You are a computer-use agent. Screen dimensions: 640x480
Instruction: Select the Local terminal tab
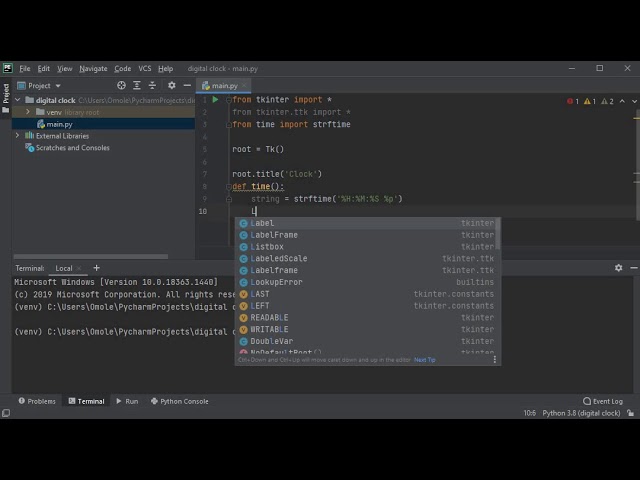tap(64, 268)
